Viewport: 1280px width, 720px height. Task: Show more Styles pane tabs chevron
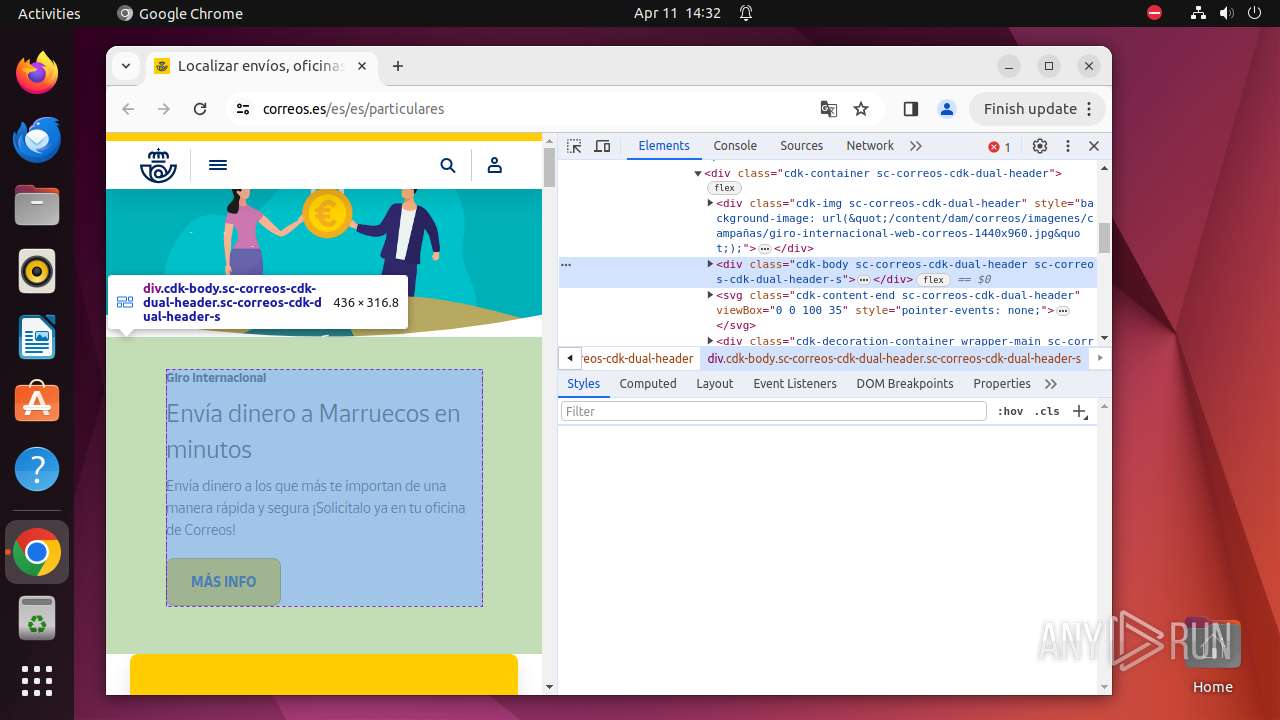(1051, 384)
